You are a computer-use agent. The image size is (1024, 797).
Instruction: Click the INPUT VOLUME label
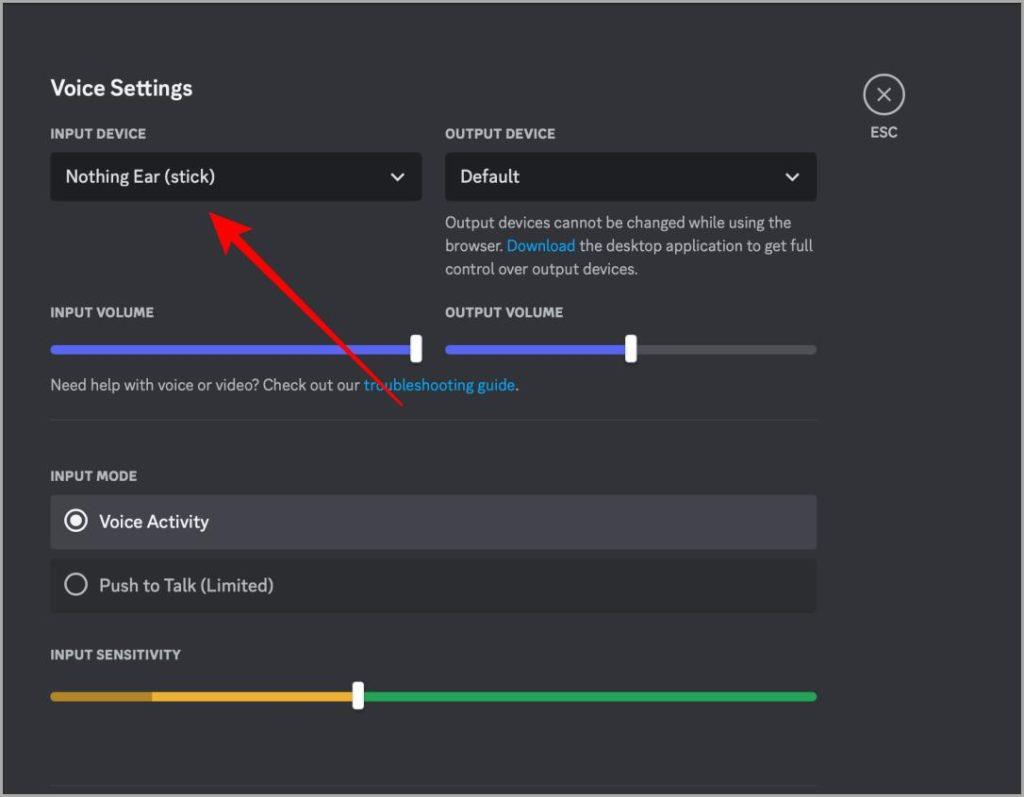[x=102, y=312]
